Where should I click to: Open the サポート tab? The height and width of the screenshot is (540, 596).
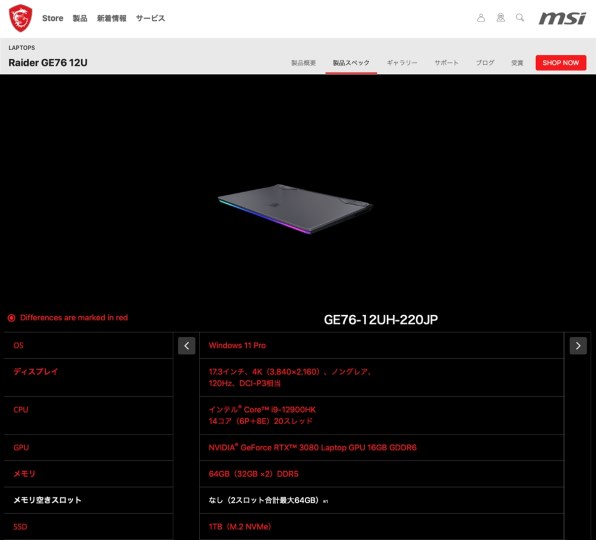point(446,63)
